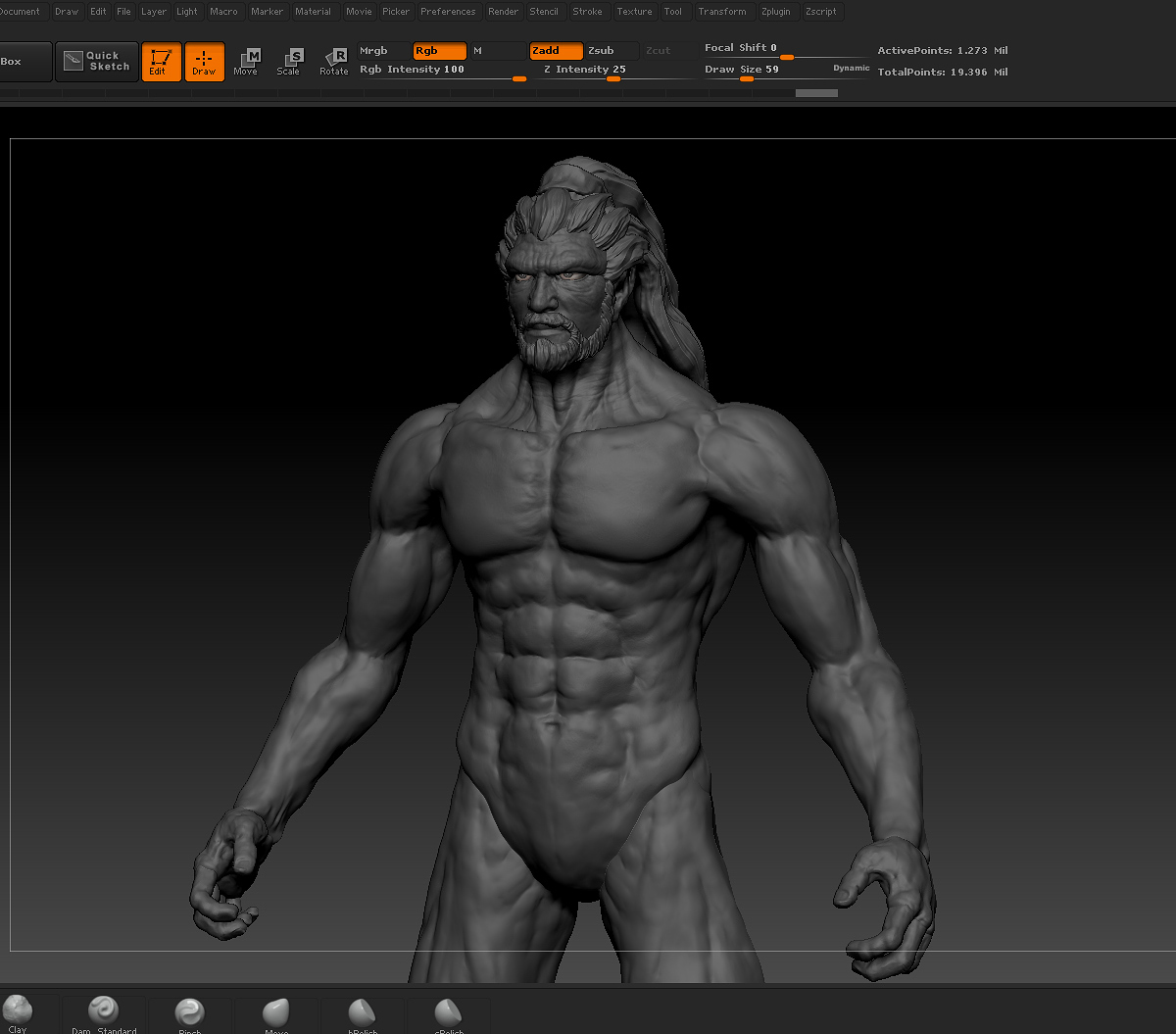Open the Stencil menu
The width and height of the screenshot is (1176, 1034).
tap(544, 12)
